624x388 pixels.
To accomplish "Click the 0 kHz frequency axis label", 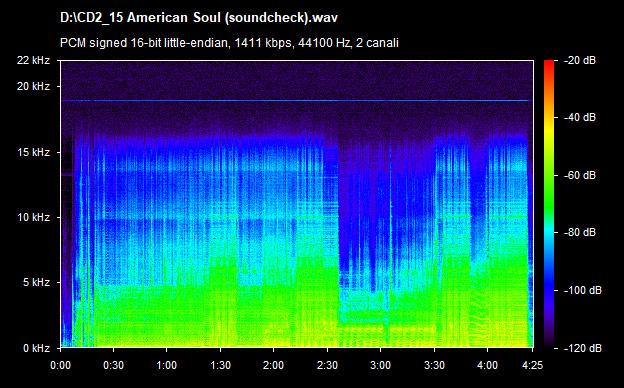I will pos(36,348).
